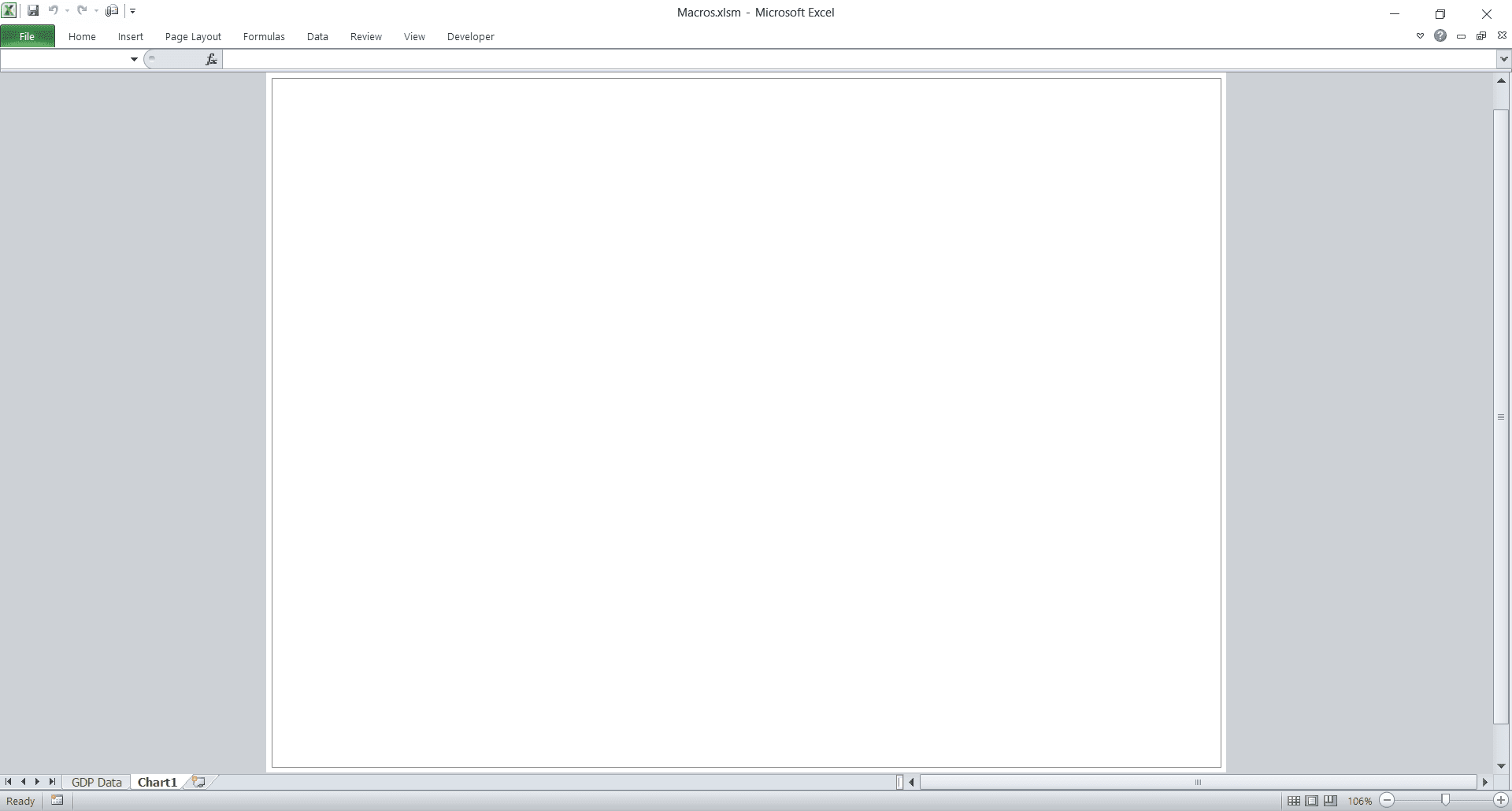1512x811 pixels.
Task: Click the Insert Function (fx) icon
Action: pyautogui.click(x=210, y=58)
